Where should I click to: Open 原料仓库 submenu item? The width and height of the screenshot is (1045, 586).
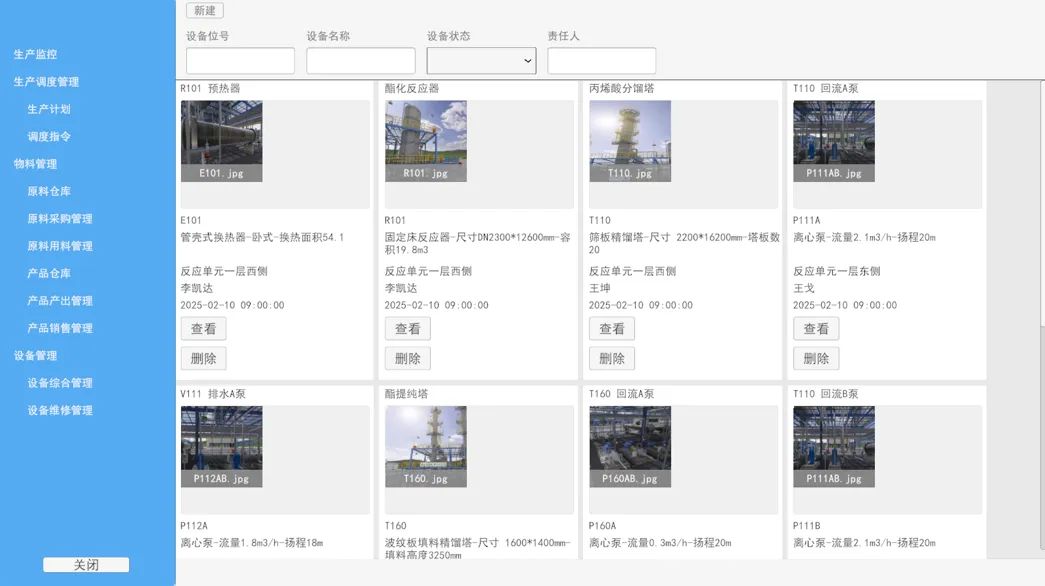tap(49, 191)
